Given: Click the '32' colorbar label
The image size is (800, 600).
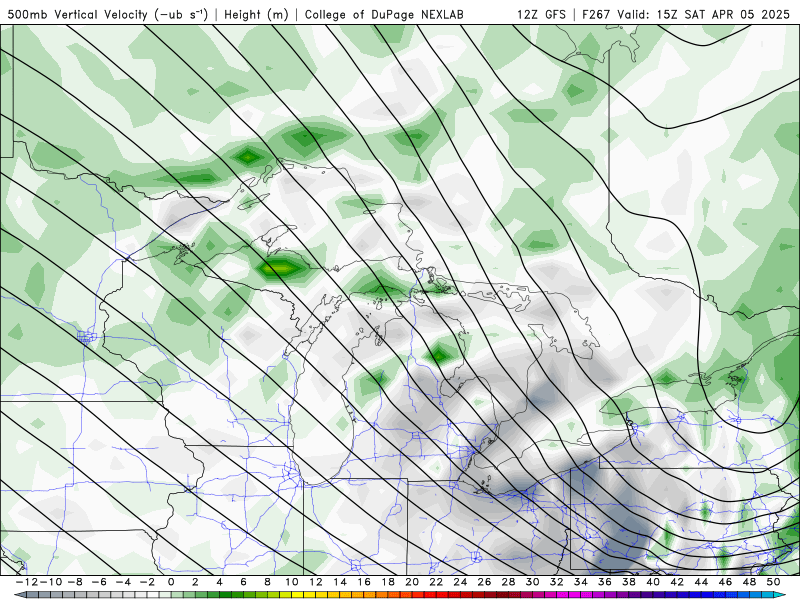Looking at the screenshot, I should (x=557, y=582).
